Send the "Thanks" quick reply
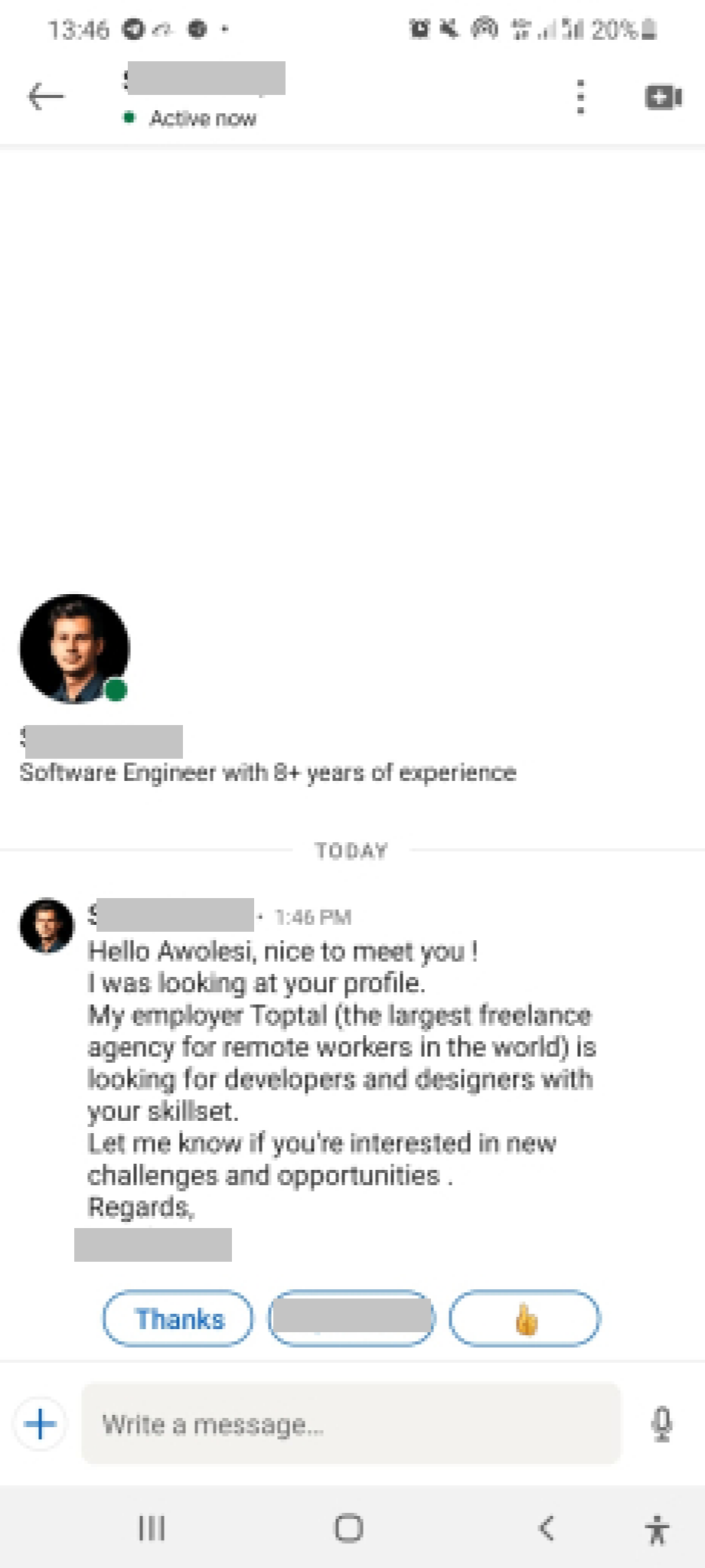This screenshot has width=705, height=1568. click(x=178, y=1318)
